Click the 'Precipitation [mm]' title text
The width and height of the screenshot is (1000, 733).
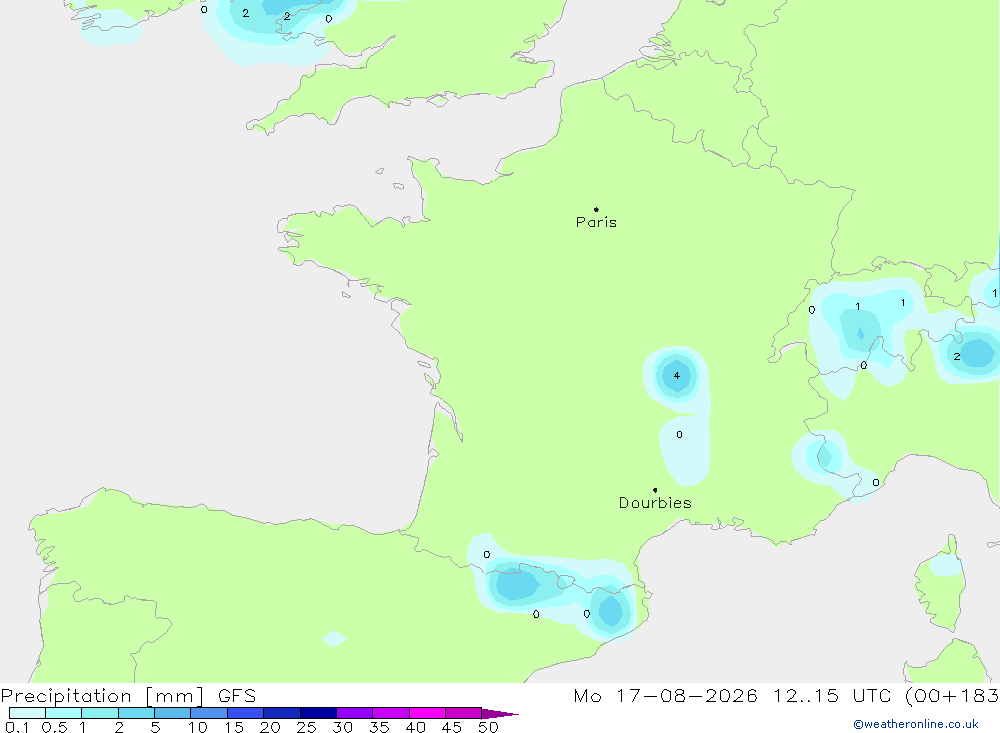click(x=102, y=696)
